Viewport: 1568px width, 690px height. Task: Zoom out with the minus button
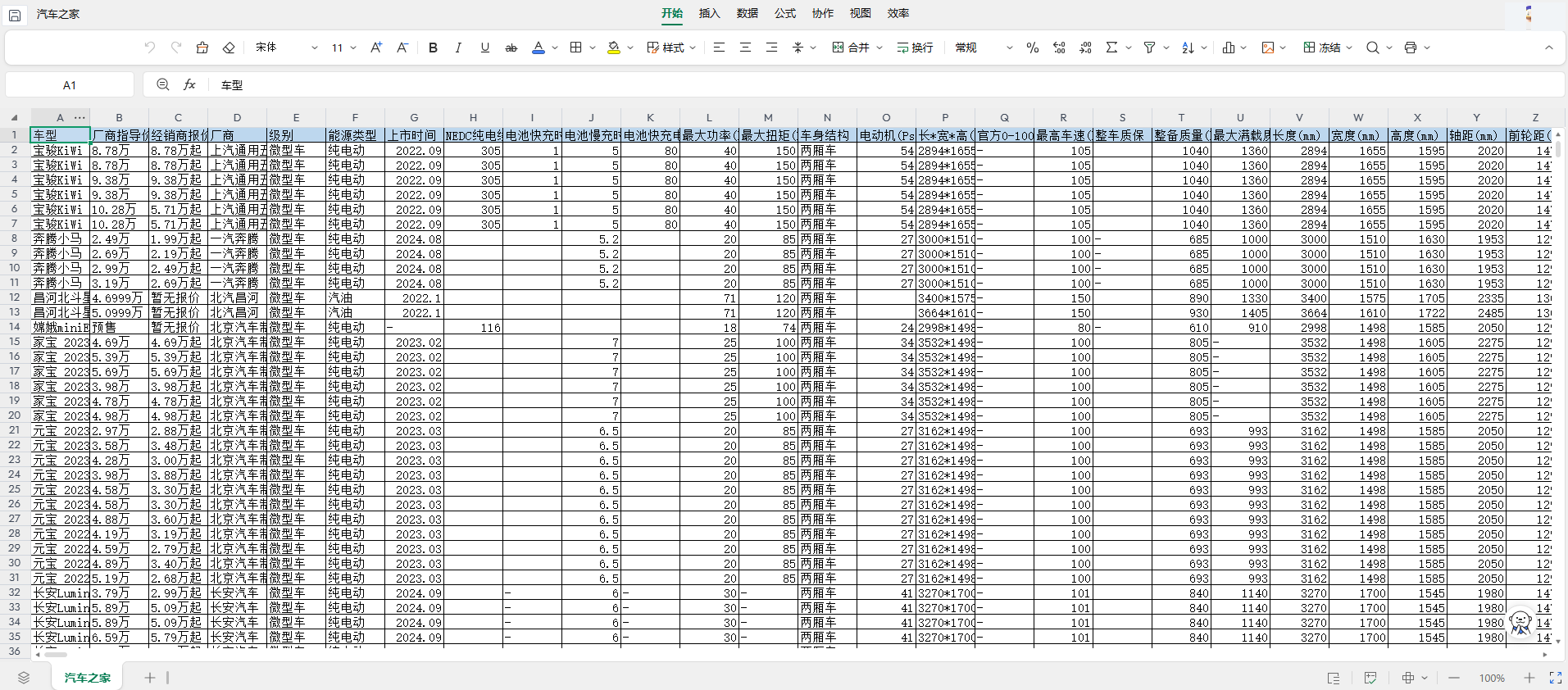1454,678
